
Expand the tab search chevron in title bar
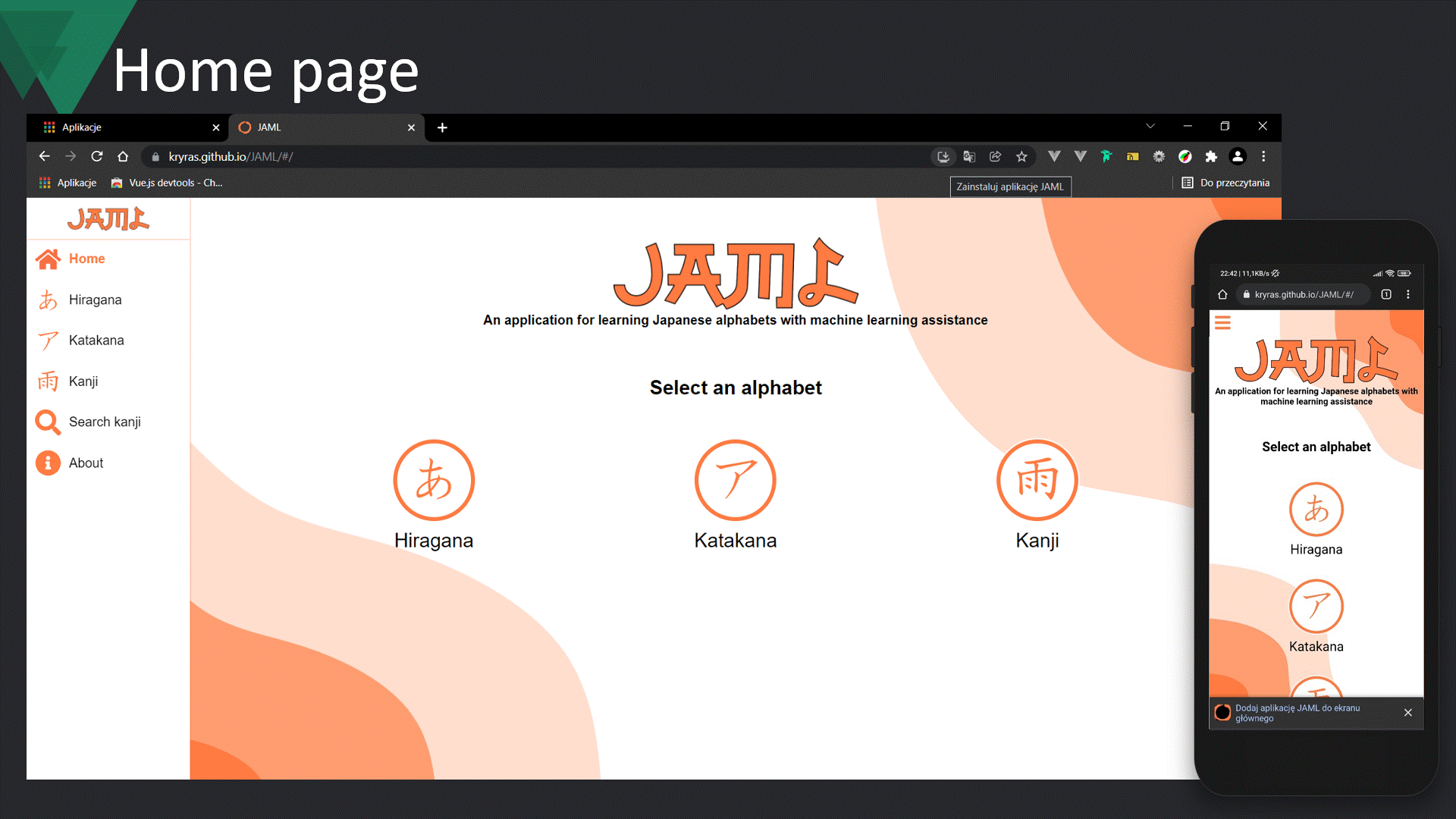1150,127
